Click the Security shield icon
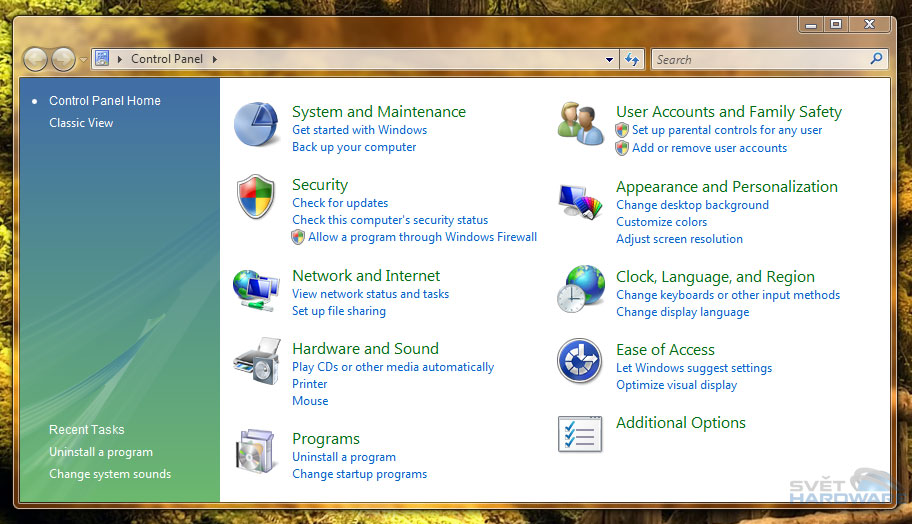912x524 pixels. point(256,197)
